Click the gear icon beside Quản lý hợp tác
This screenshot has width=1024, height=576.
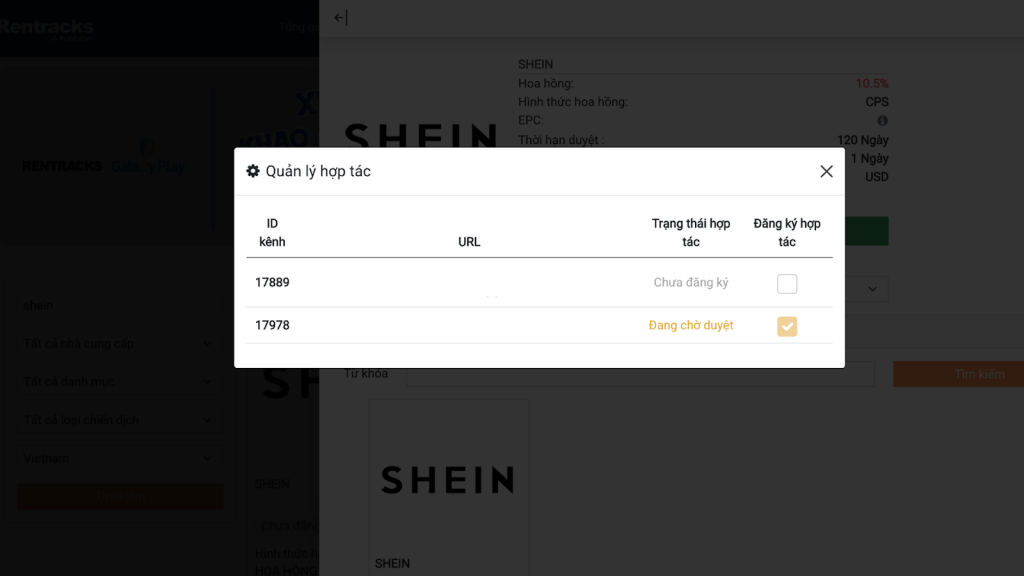click(x=253, y=171)
